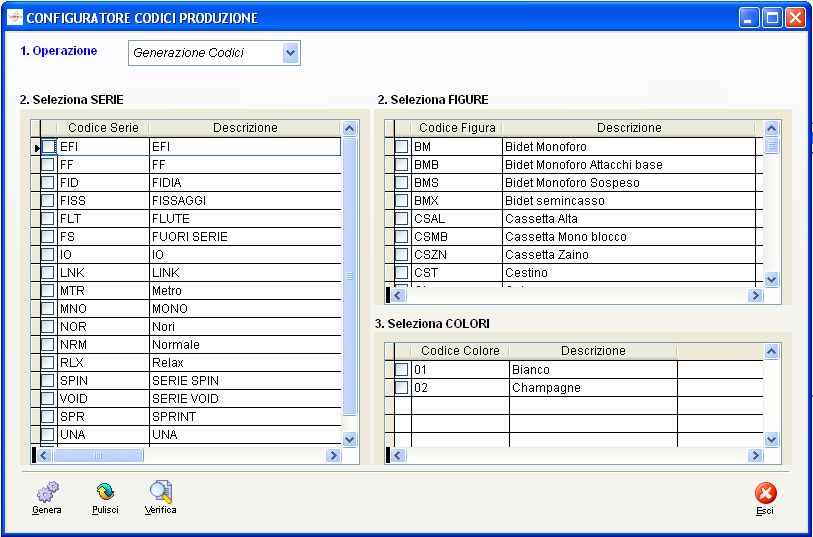Click SERIE list scroll down arrow

[x=350, y=440]
